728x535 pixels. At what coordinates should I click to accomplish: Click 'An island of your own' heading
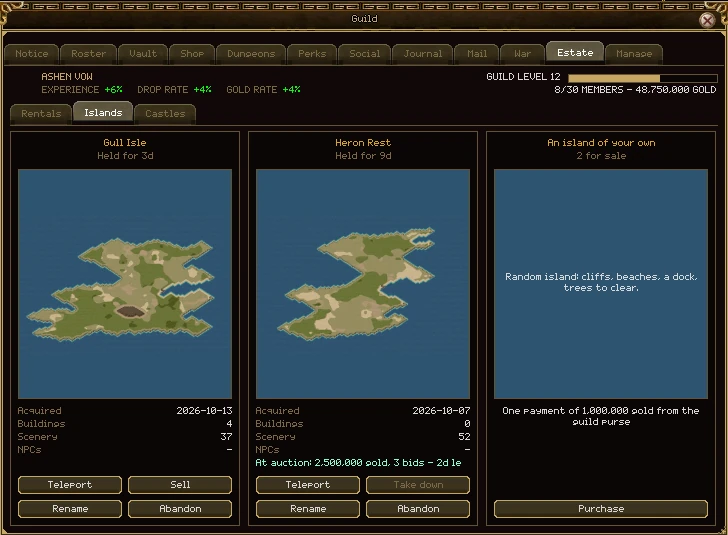601,143
